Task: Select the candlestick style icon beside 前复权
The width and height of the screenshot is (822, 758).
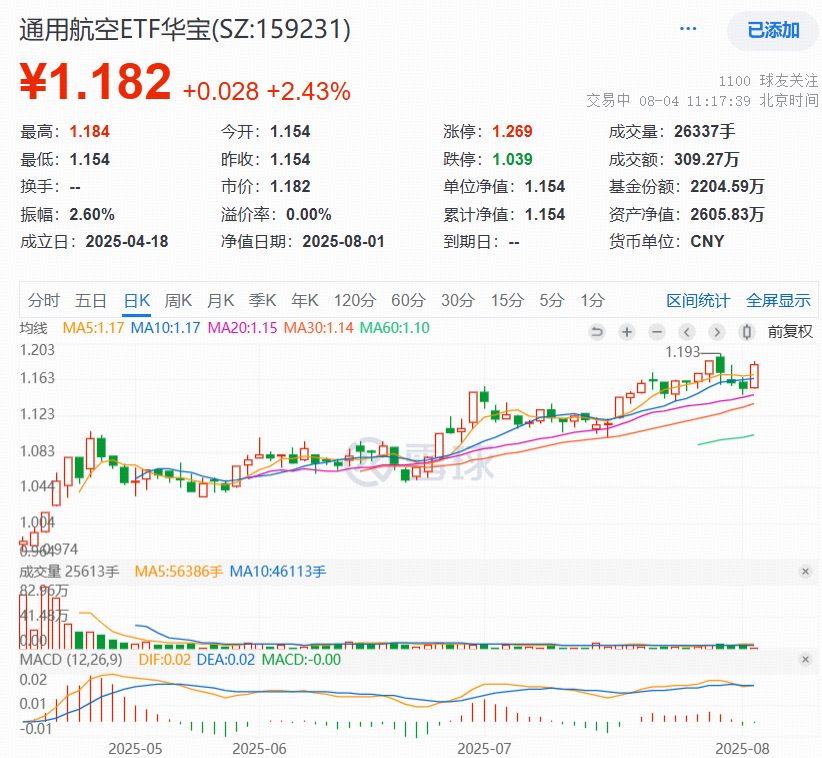Action: point(746,332)
